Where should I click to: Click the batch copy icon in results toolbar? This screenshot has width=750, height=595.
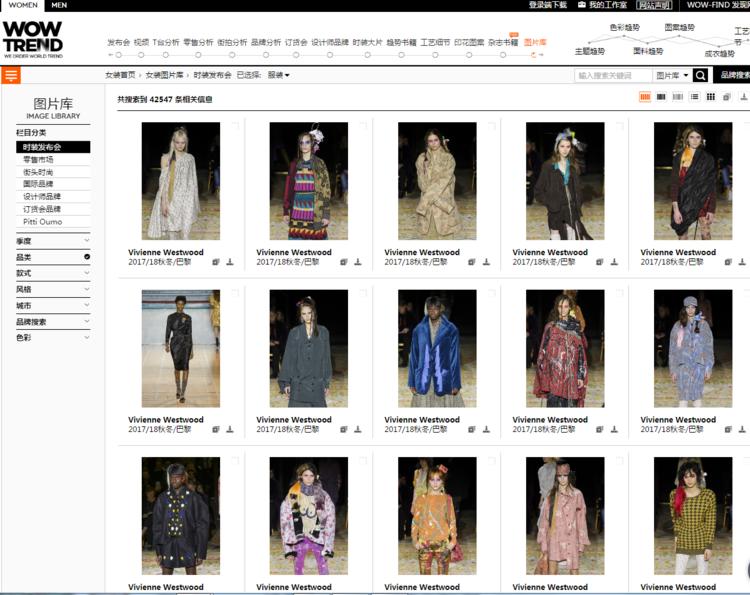tap(727, 97)
